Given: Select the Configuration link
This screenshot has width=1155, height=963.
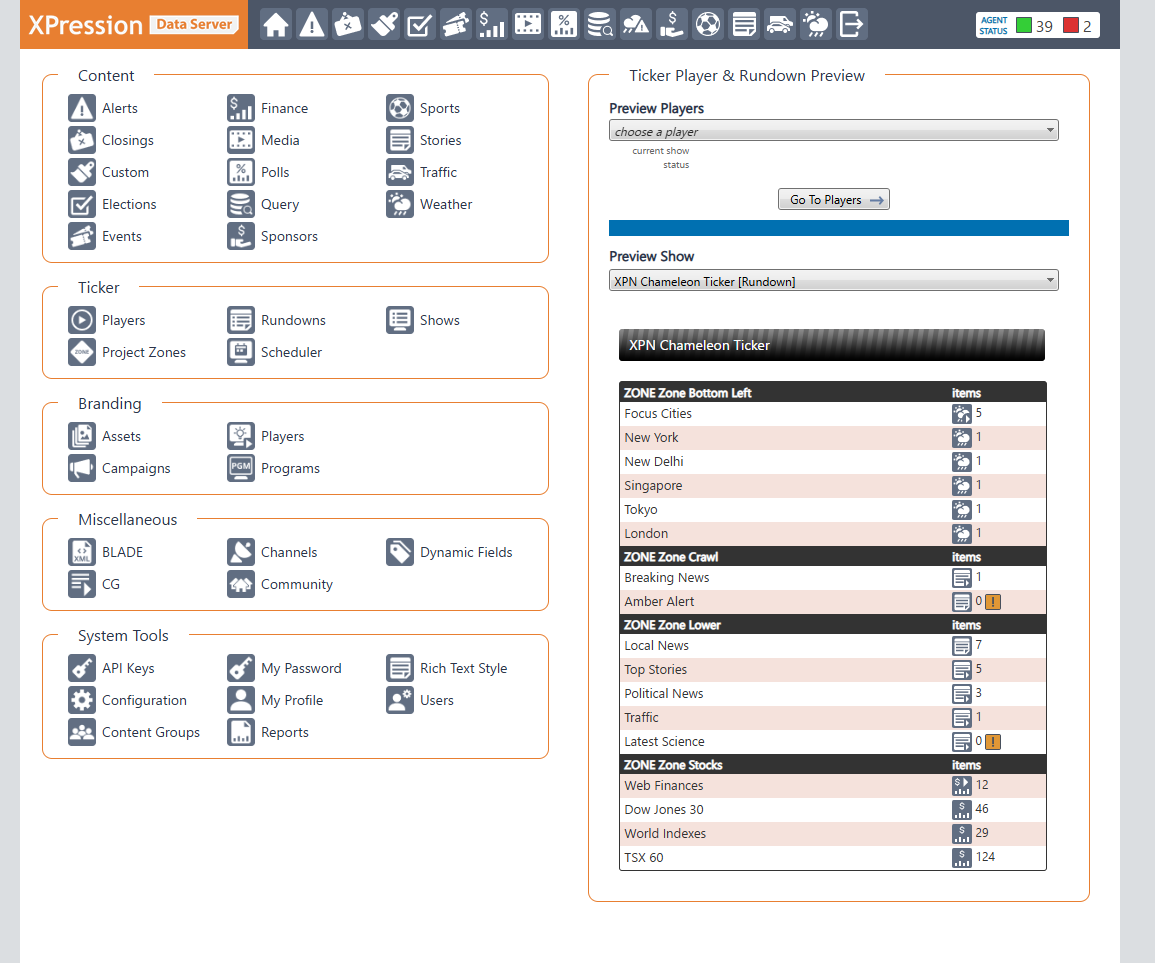Looking at the screenshot, I should coord(144,700).
